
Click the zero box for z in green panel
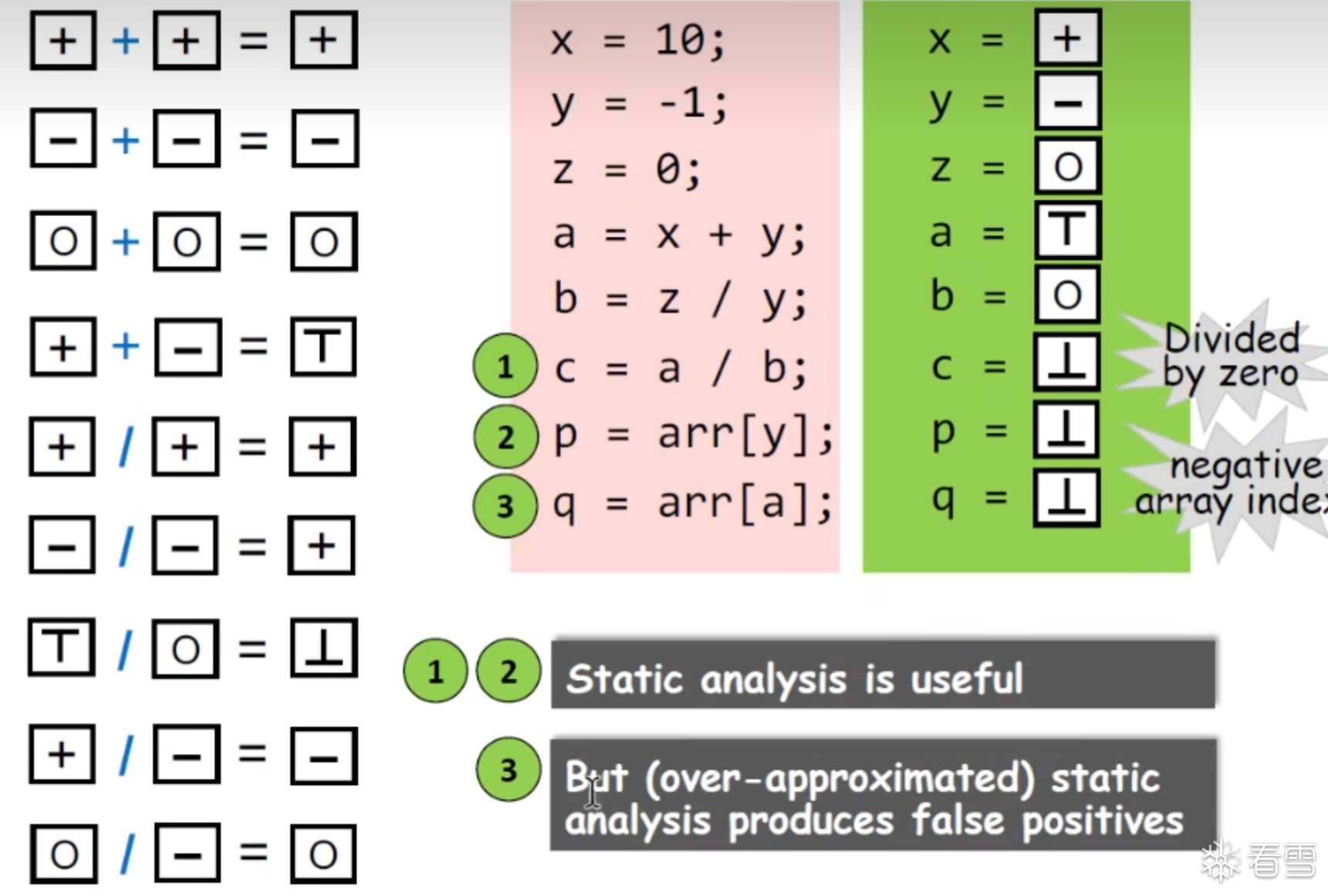click(1067, 166)
